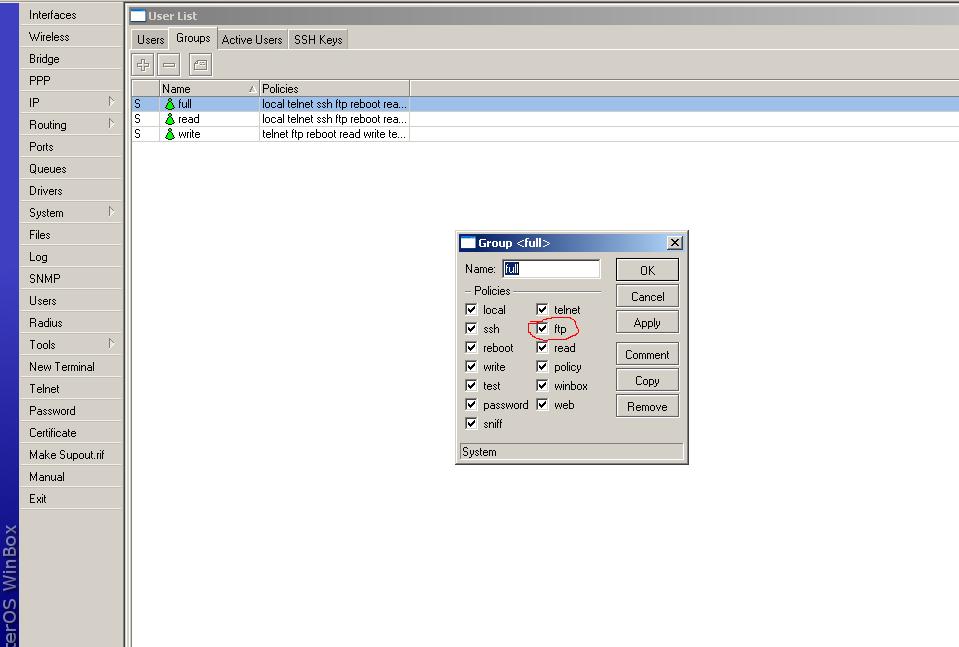
Task: Open the Radius section from the sidebar
Action: pos(48,322)
